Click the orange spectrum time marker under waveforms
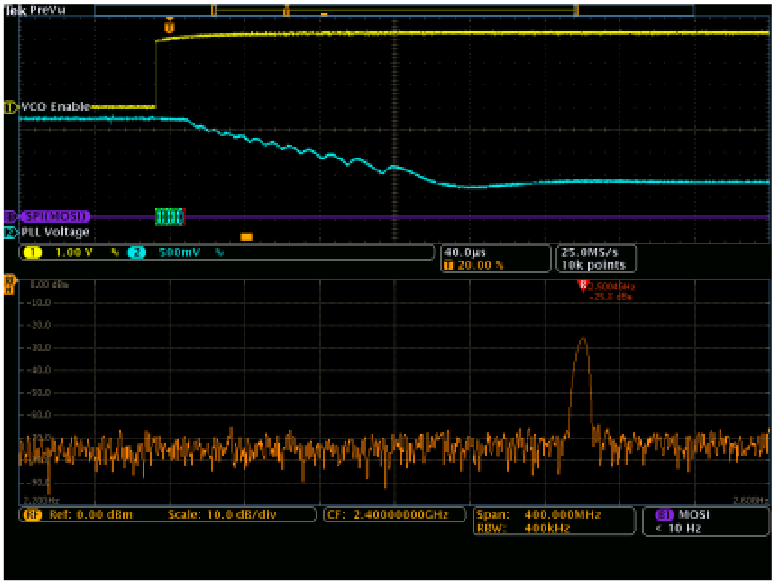The height and width of the screenshot is (583, 776). (x=247, y=237)
